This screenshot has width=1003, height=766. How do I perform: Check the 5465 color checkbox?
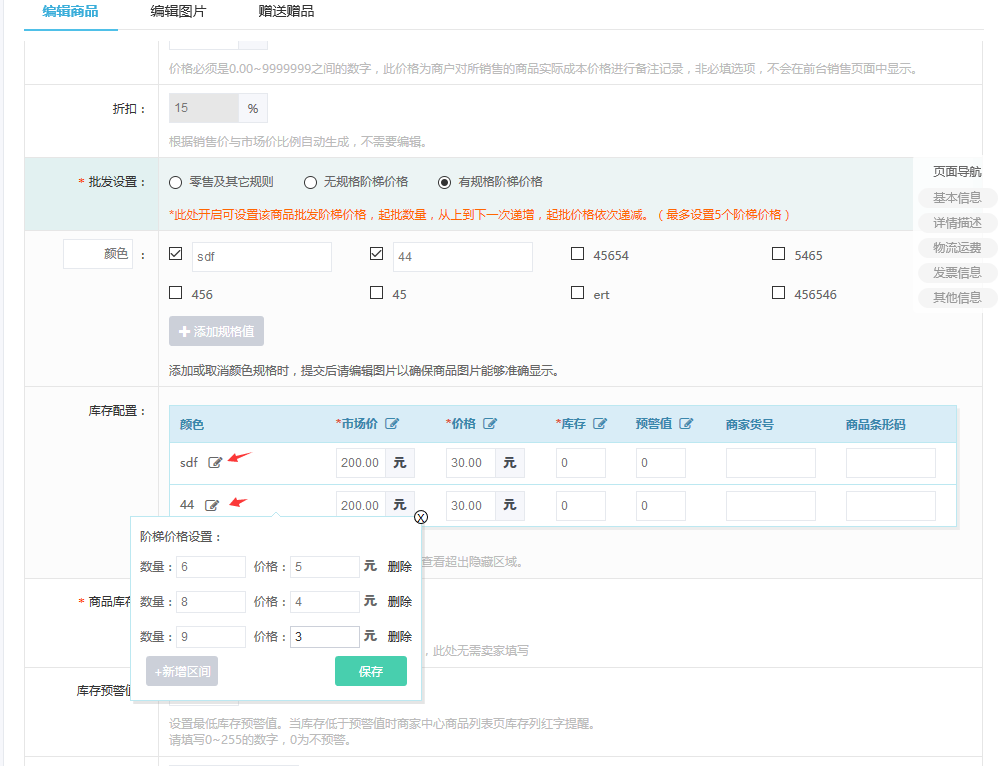click(x=778, y=254)
